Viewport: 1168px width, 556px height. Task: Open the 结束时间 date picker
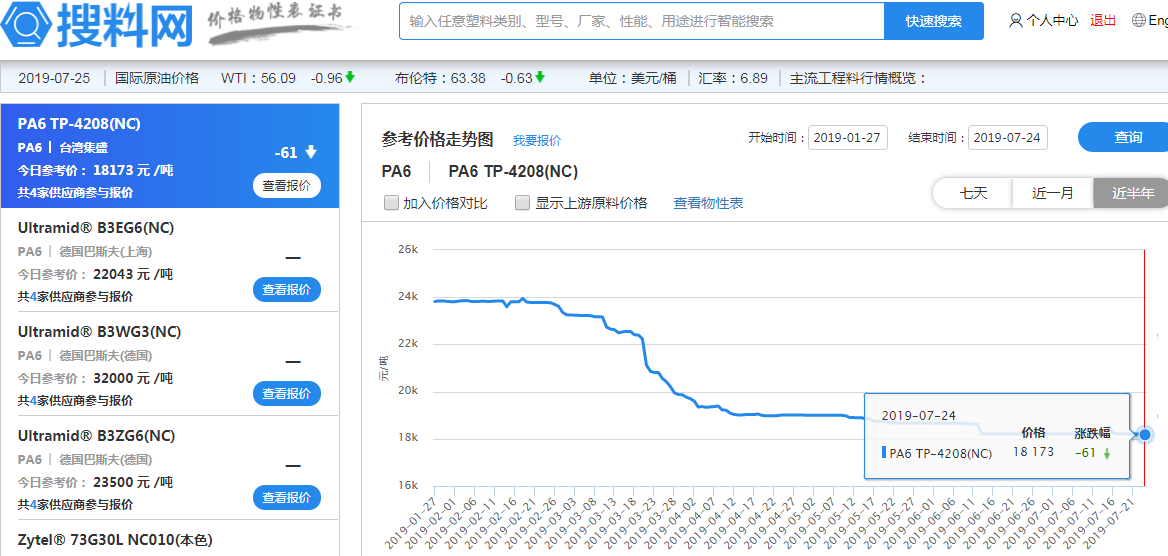click(x=1007, y=138)
